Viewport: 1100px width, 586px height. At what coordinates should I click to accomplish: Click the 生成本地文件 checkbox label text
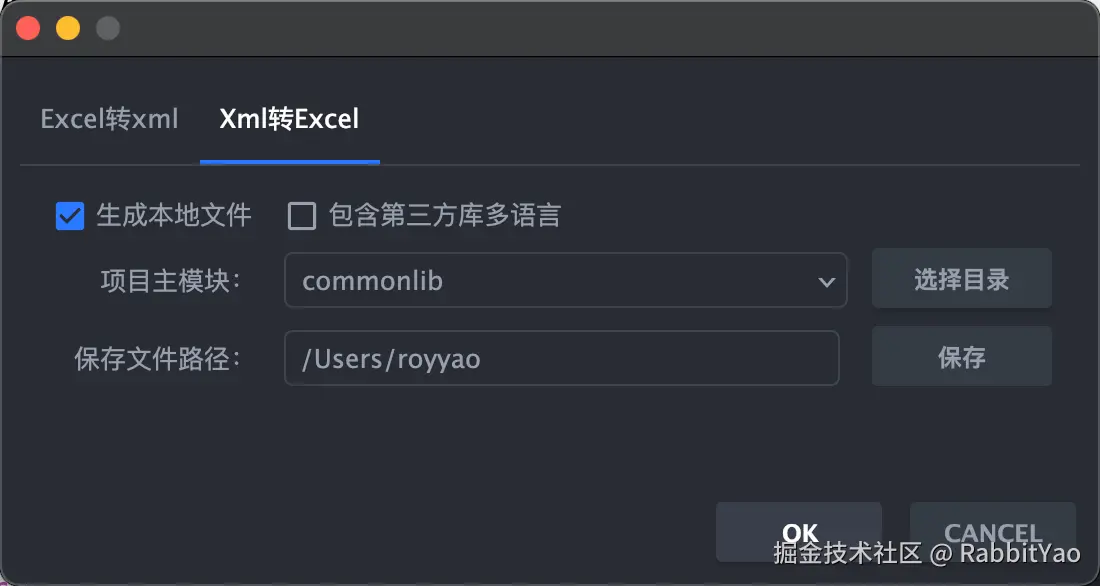pyautogui.click(x=173, y=215)
